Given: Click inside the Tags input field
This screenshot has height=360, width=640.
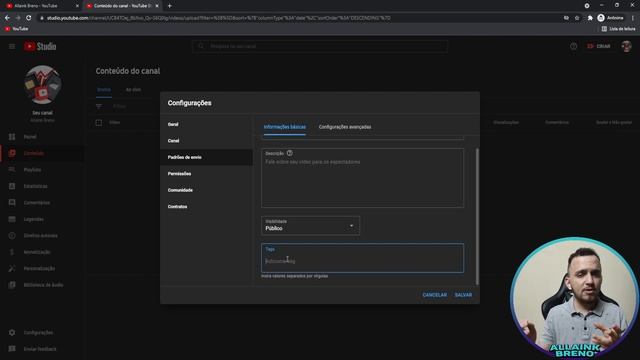Looking at the screenshot, I should 362,258.
